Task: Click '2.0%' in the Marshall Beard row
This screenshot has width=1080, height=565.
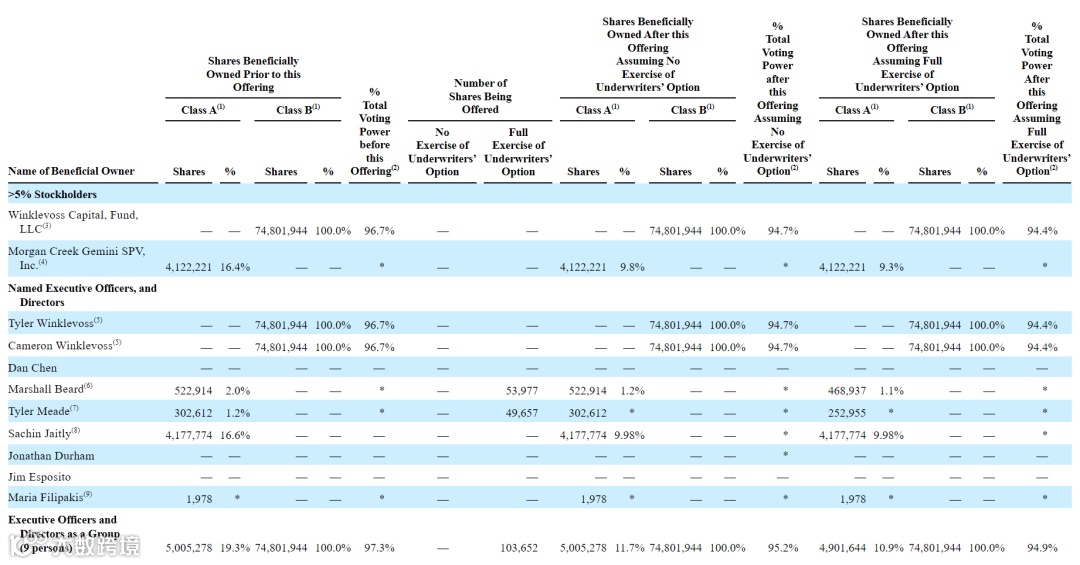Action: tap(238, 391)
